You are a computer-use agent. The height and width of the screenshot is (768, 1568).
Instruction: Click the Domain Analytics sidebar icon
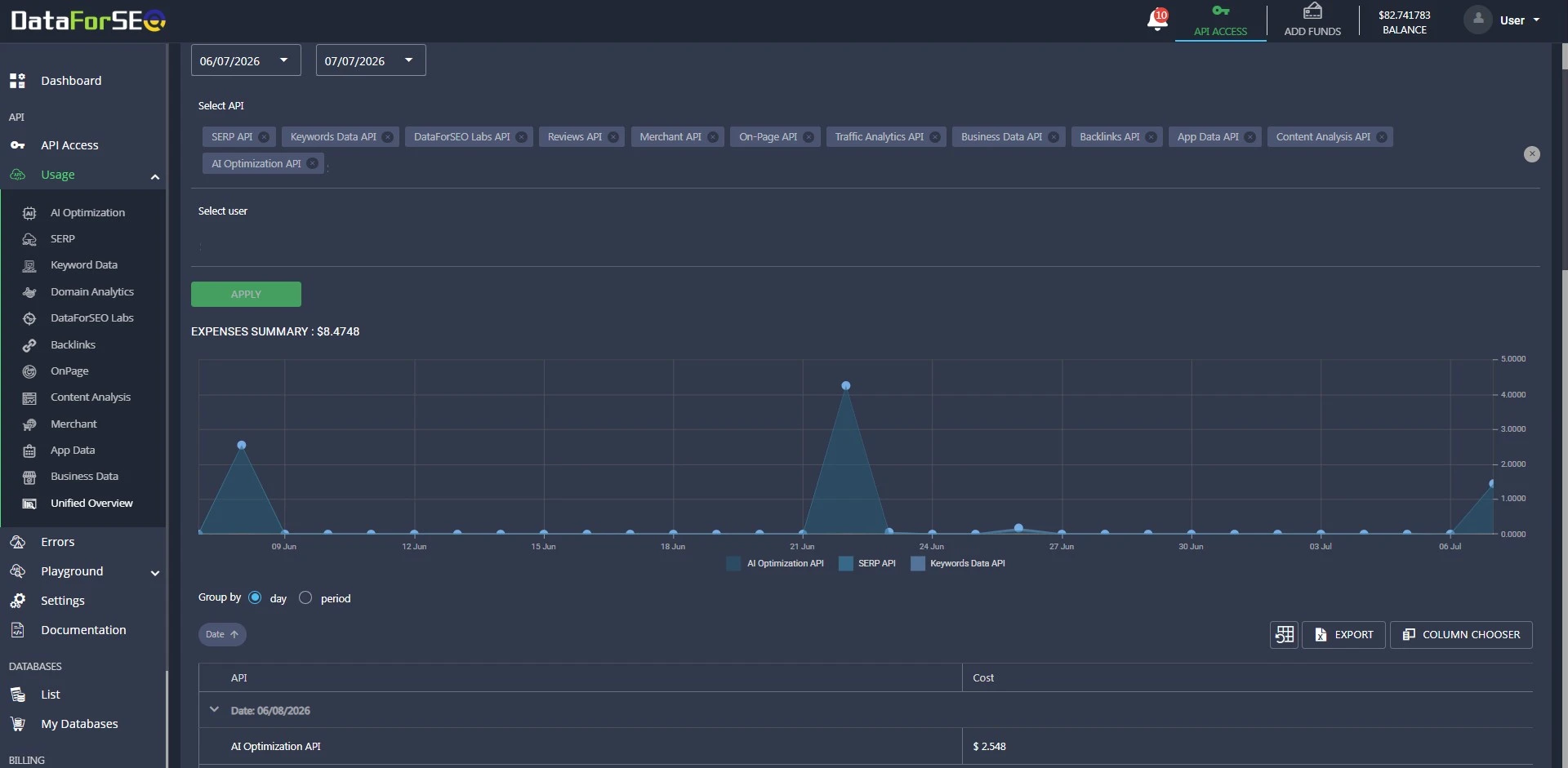click(x=29, y=292)
